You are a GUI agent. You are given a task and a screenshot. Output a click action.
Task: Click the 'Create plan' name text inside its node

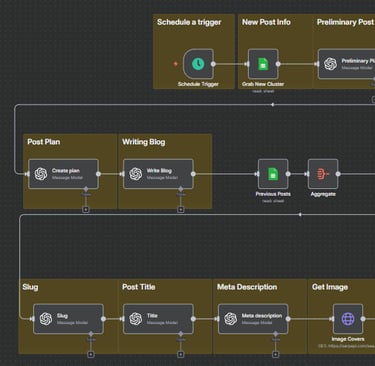tap(66, 171)
